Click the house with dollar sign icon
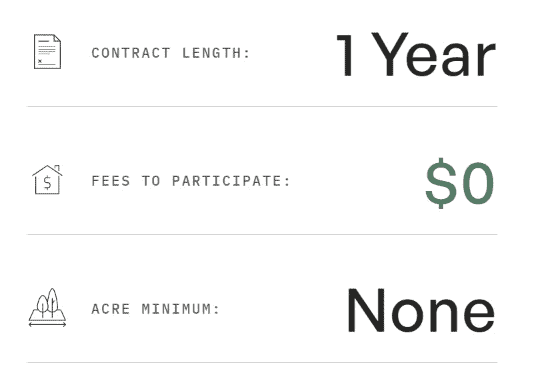The width and height of the screenshot is (534, 371). pos(47,180)
